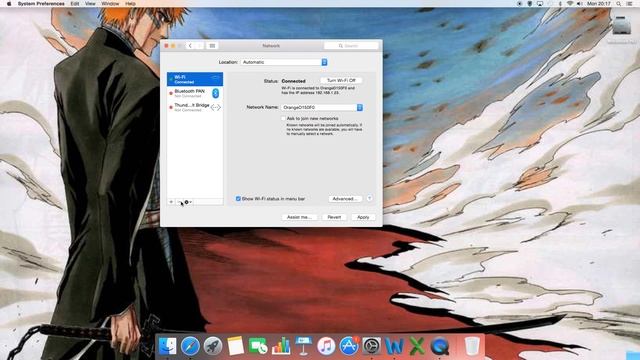Launch Microsoft Word from the Dock
The height and width of the screenshot is (360, 640).
click(x=394, y=346)
